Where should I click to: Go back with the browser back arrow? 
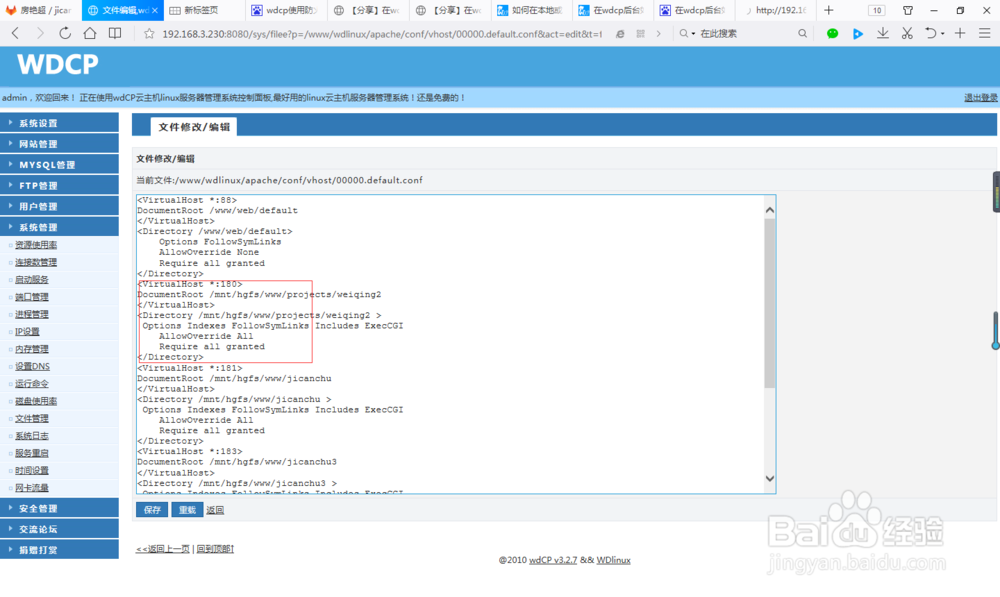tap(15, 33)
